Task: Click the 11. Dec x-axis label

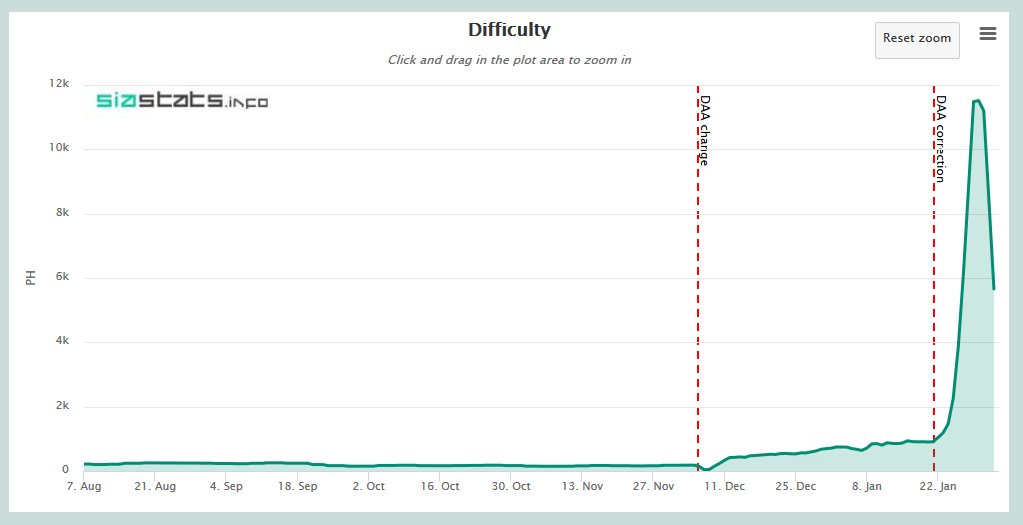Action: (724, 487)
